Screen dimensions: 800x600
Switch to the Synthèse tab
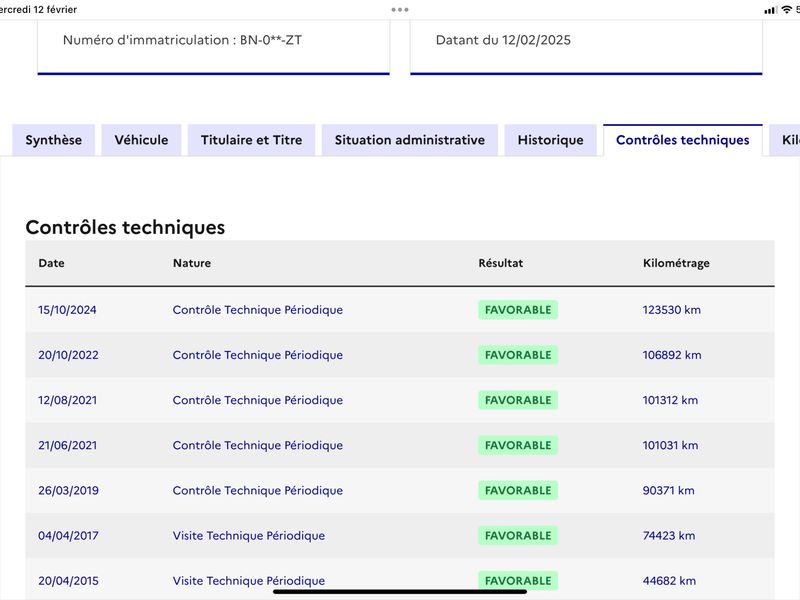click(x=54, y=140)
